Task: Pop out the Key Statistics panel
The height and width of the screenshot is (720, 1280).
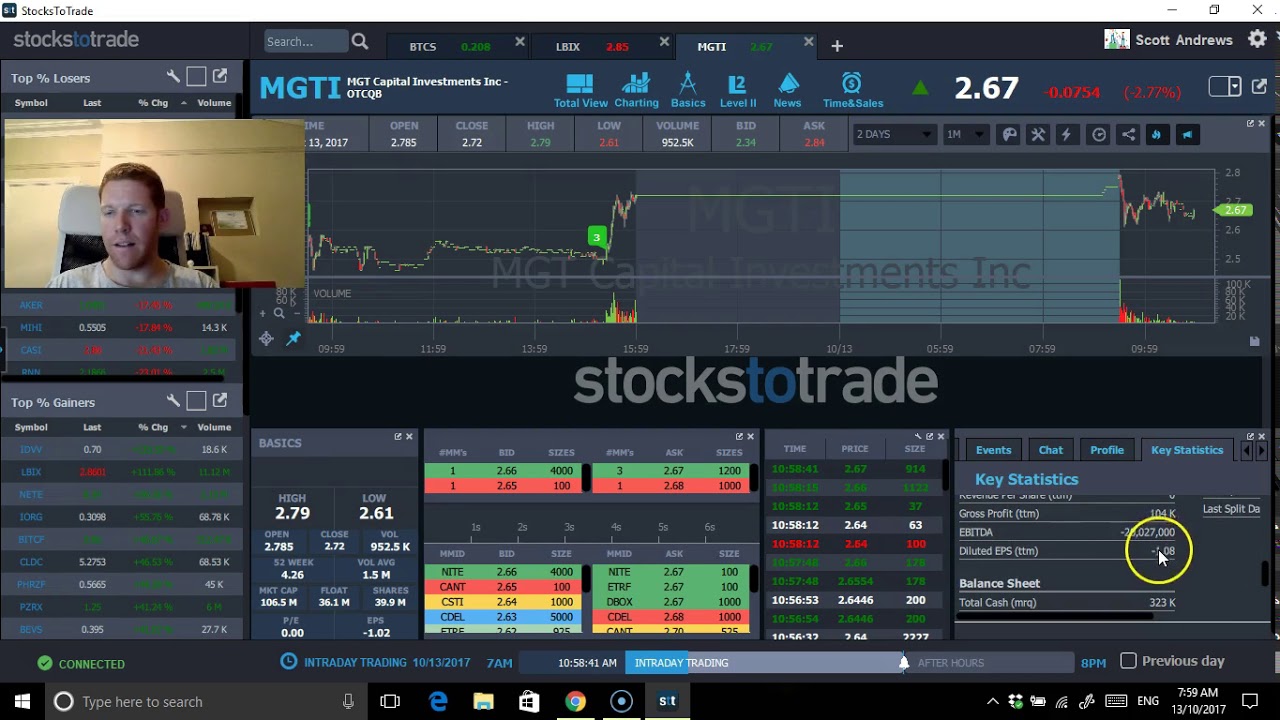Action: pyautogui.click(x=1250, y=436)
